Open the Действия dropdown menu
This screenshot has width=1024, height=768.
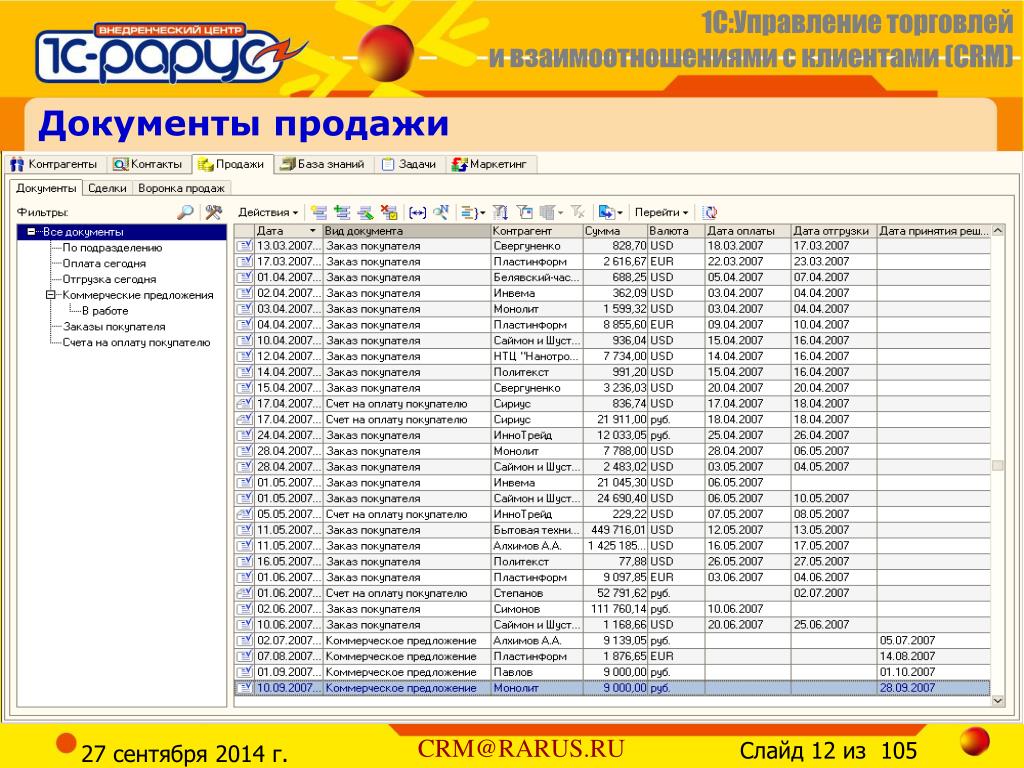(268, 212)
